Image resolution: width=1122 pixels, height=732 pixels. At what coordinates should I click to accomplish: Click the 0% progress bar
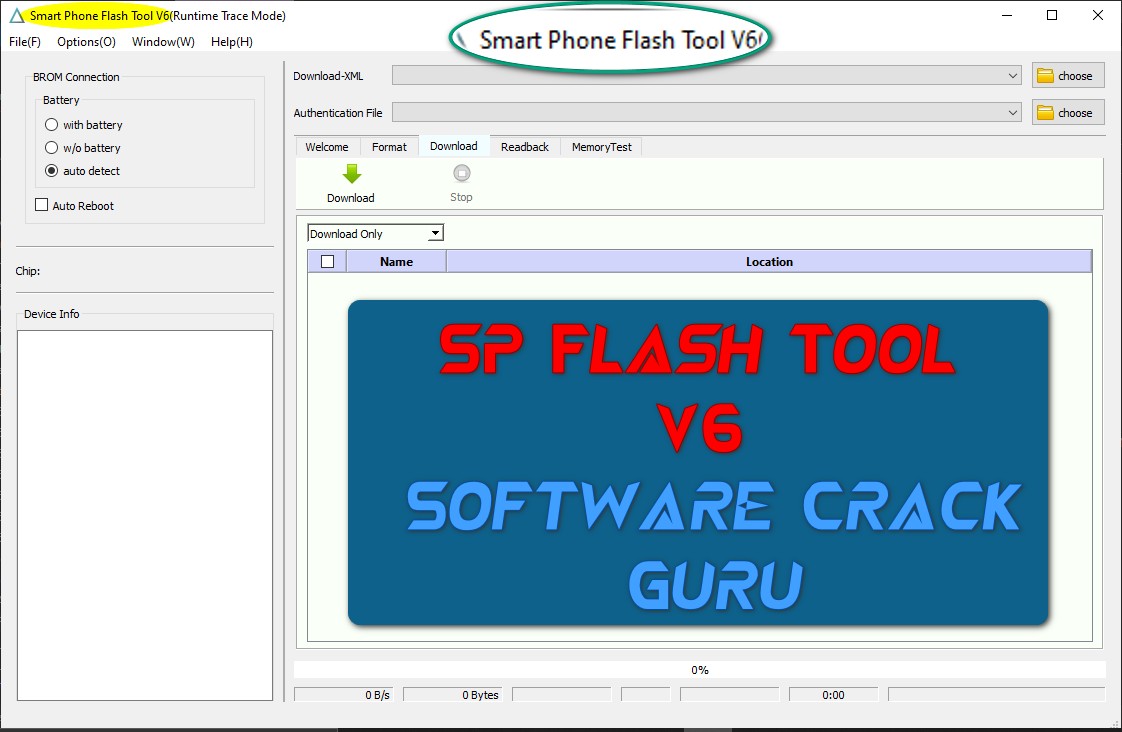(x=700, y=670)
